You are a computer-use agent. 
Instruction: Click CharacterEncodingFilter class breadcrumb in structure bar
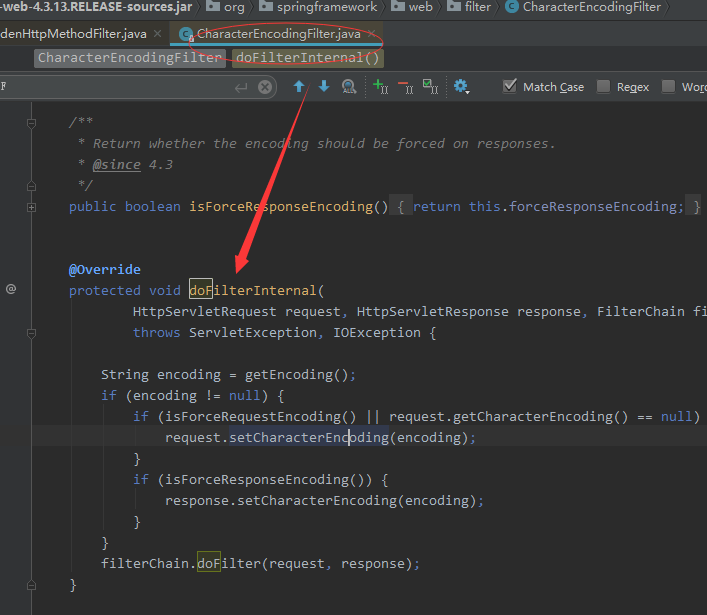coord(130,58)
